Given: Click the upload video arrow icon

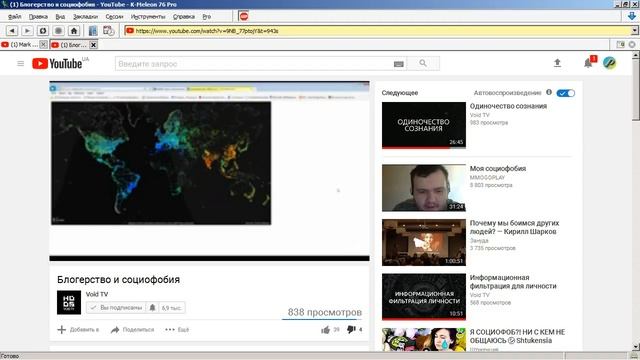Looking at the screenshot, I should click(557, 63).
